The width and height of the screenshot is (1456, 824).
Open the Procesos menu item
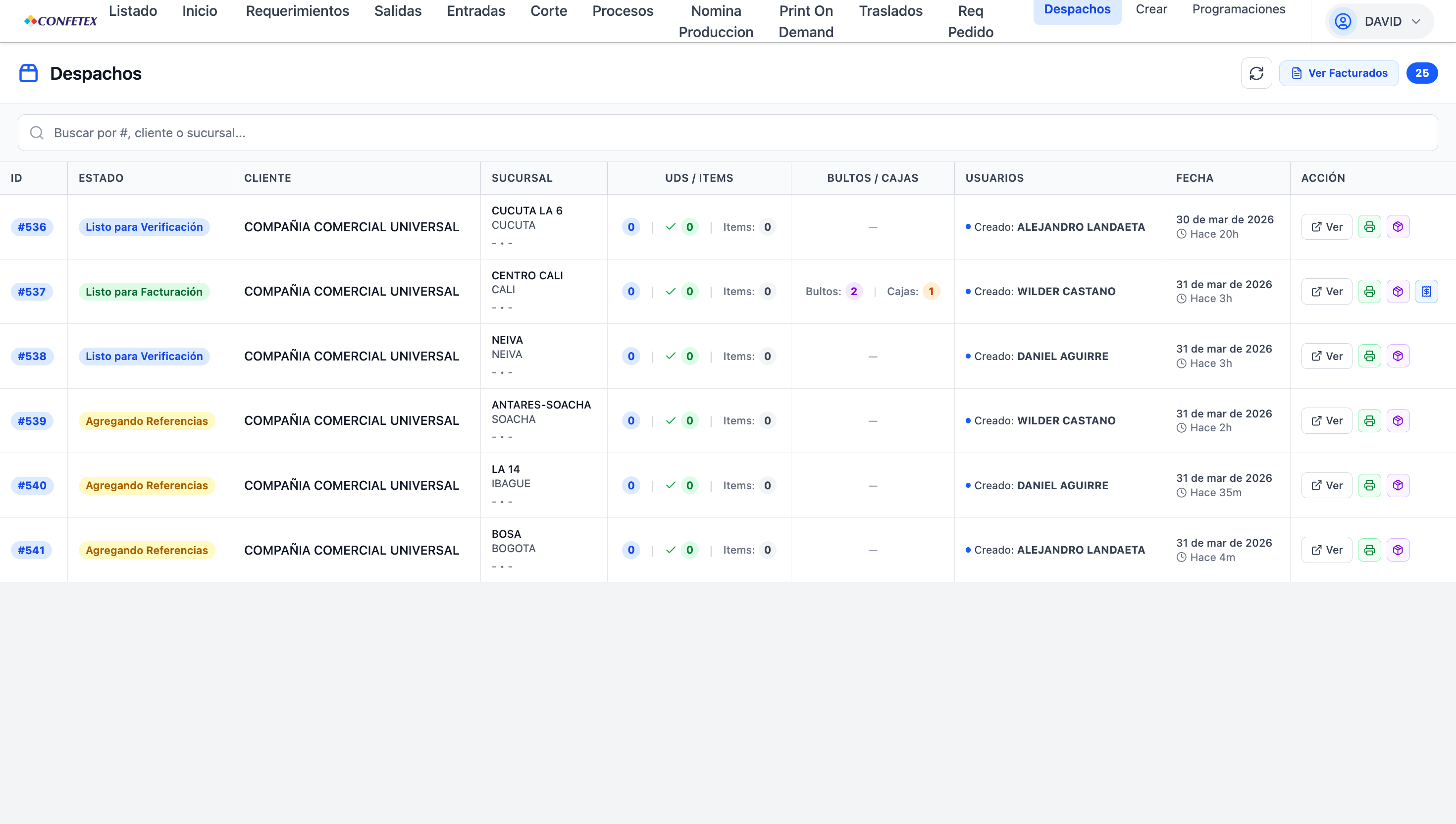pos(623,11)
